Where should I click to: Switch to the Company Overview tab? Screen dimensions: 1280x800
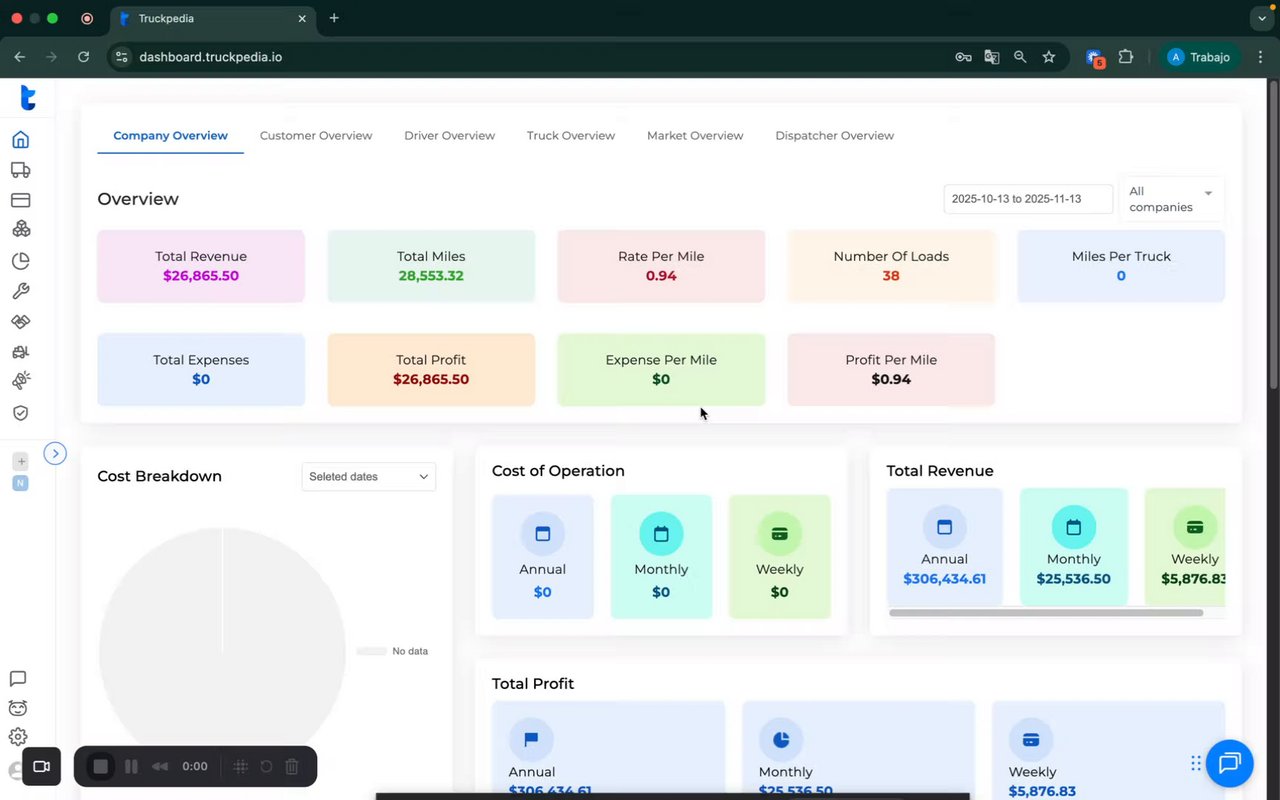171,136
